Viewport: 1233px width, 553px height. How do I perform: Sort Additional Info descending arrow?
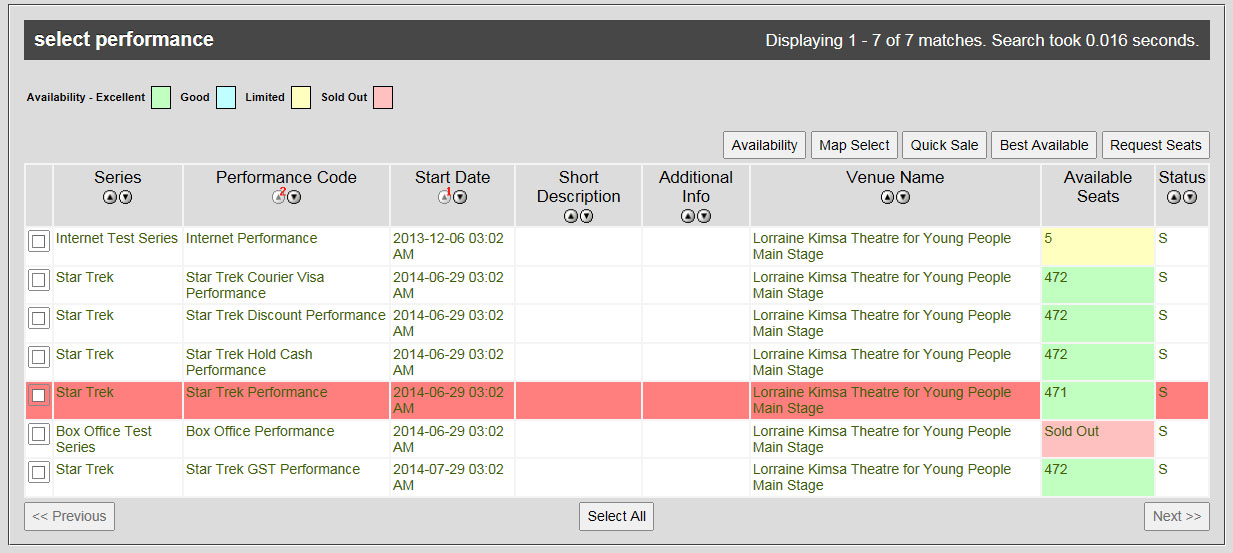click(x=704, y=216)
